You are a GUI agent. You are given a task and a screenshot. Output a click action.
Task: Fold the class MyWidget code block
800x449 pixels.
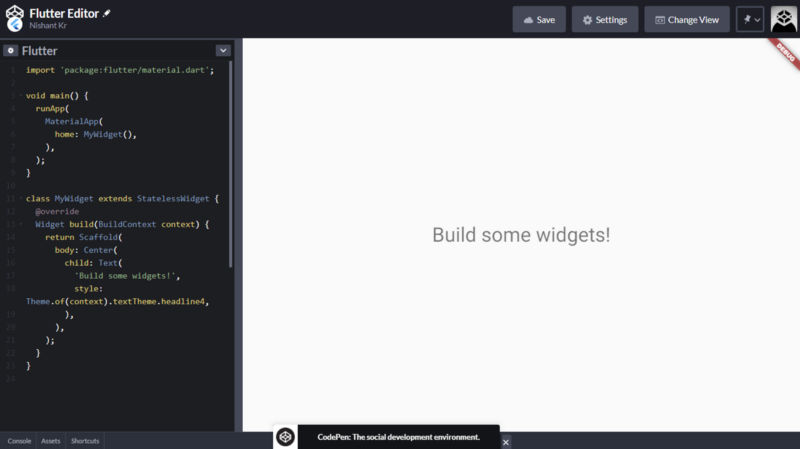click(x=21, y=198)
